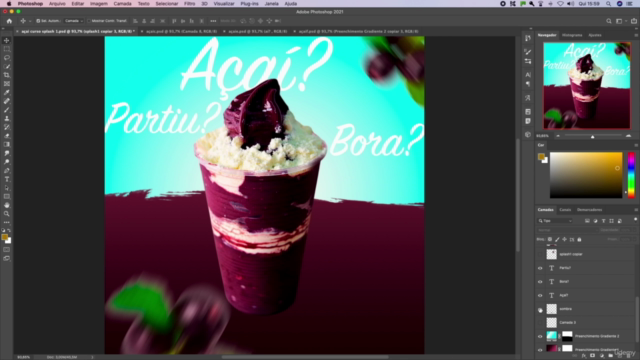The image size is (640, 360).
Task: Select the Clone Stamp tool
Action: click(x=7, y=118)
